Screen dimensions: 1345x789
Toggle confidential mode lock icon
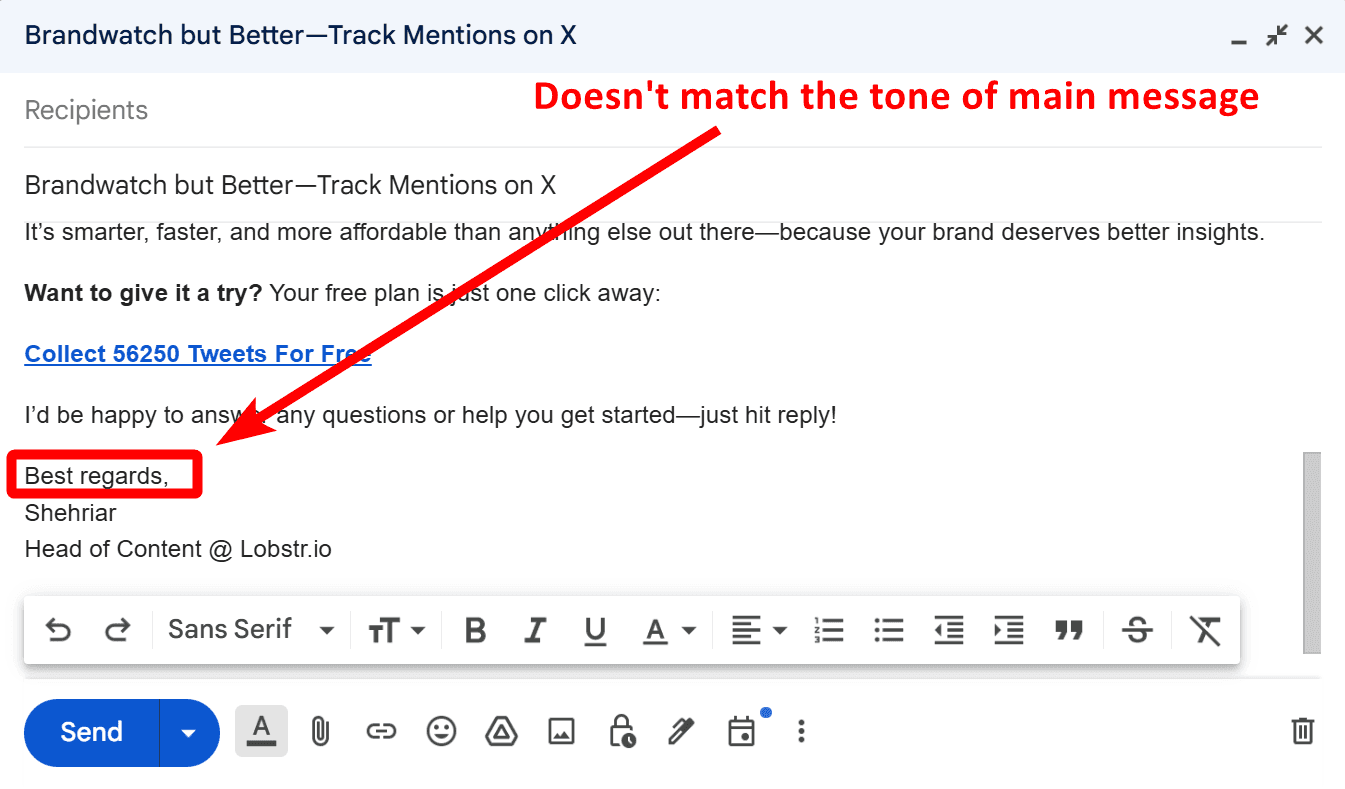pos(621,732)
